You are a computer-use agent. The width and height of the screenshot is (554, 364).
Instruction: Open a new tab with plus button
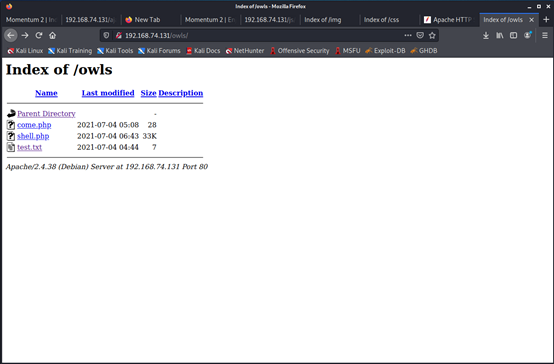coord(546,20)
